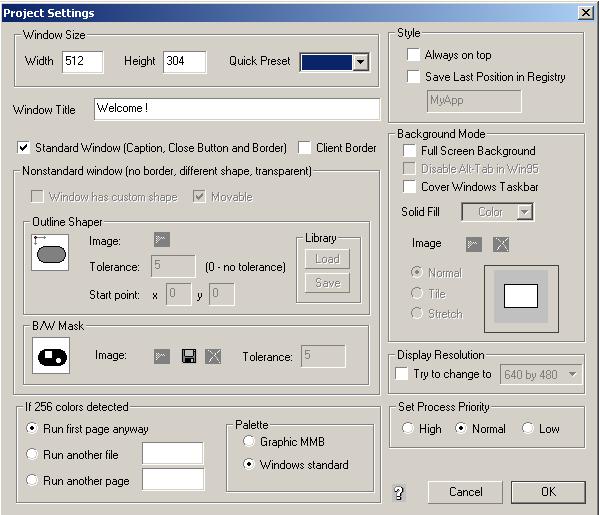Click the OK button
The image size is (599, 515).
click(x=548, y=492)
